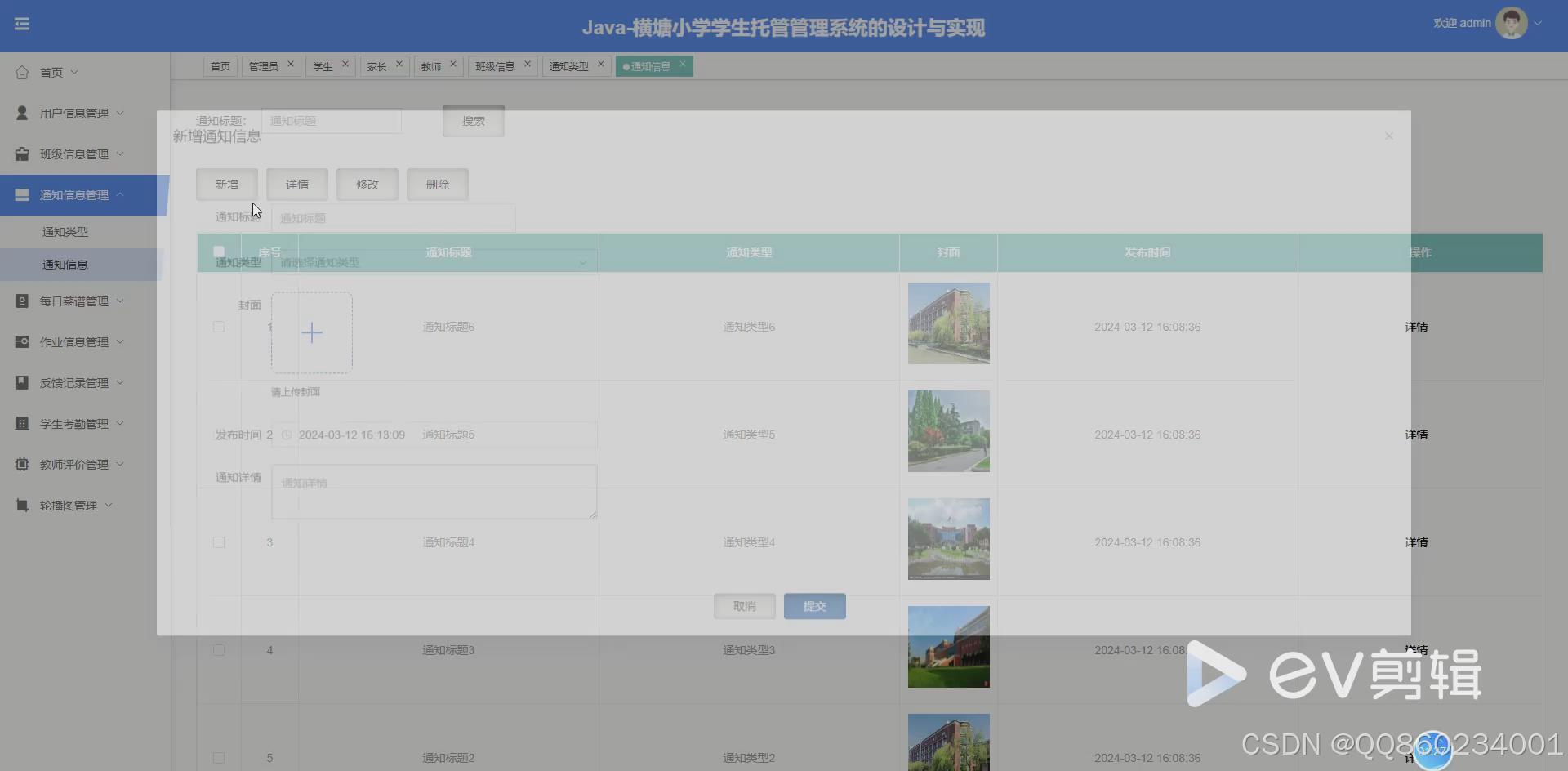The width and height of the screenshot is (1568, 771).
Task: Check the row checkbox for 通知标题3
Action: coord(219,650)
